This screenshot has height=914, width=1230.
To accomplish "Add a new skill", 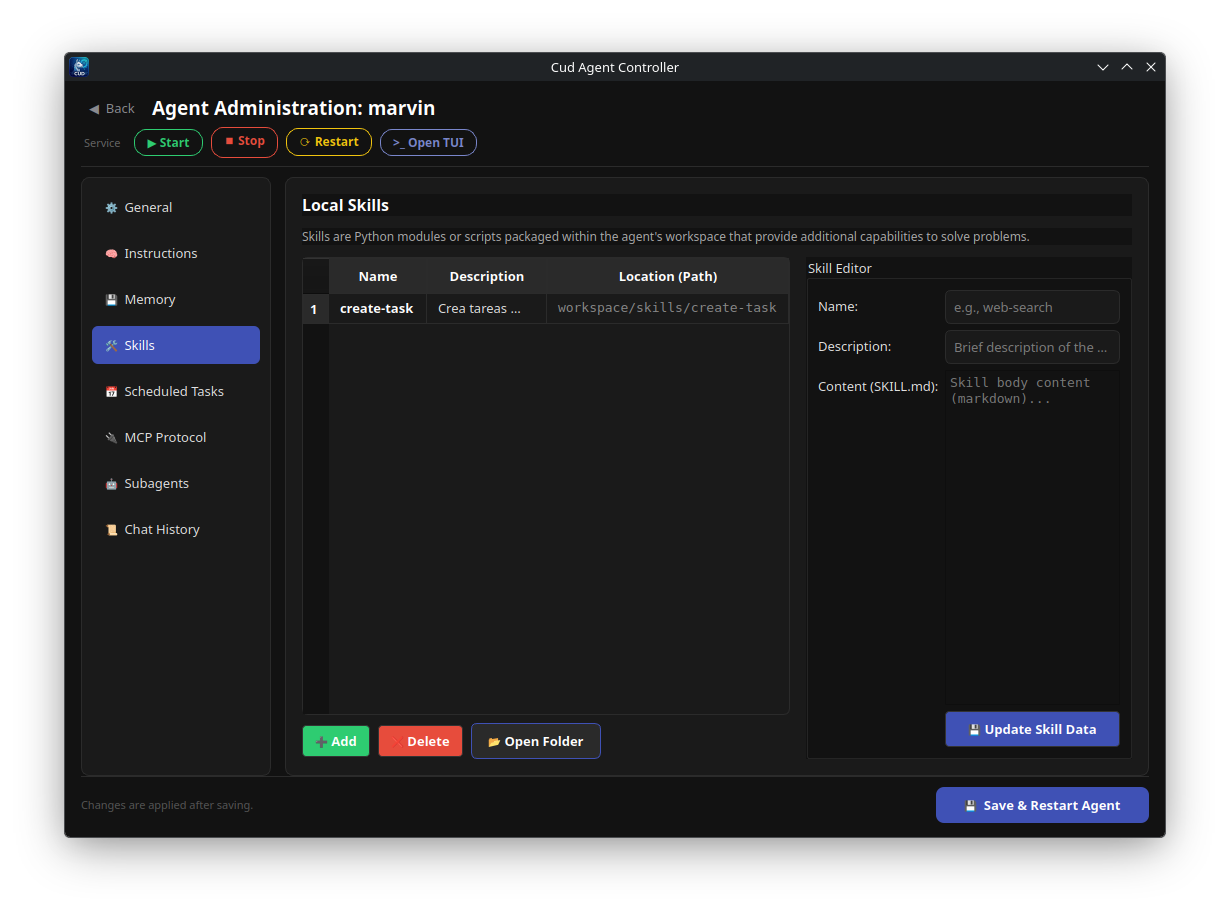I will coord(336,741).
